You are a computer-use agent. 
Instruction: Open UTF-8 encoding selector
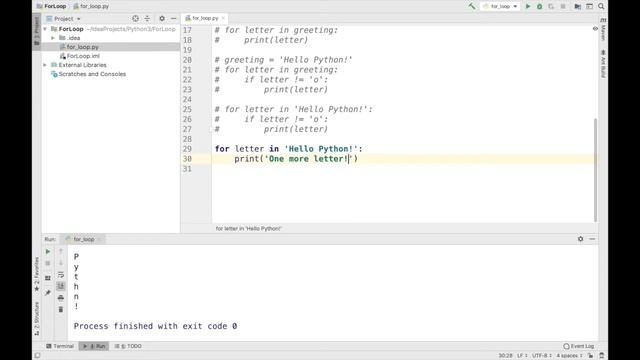542,356
